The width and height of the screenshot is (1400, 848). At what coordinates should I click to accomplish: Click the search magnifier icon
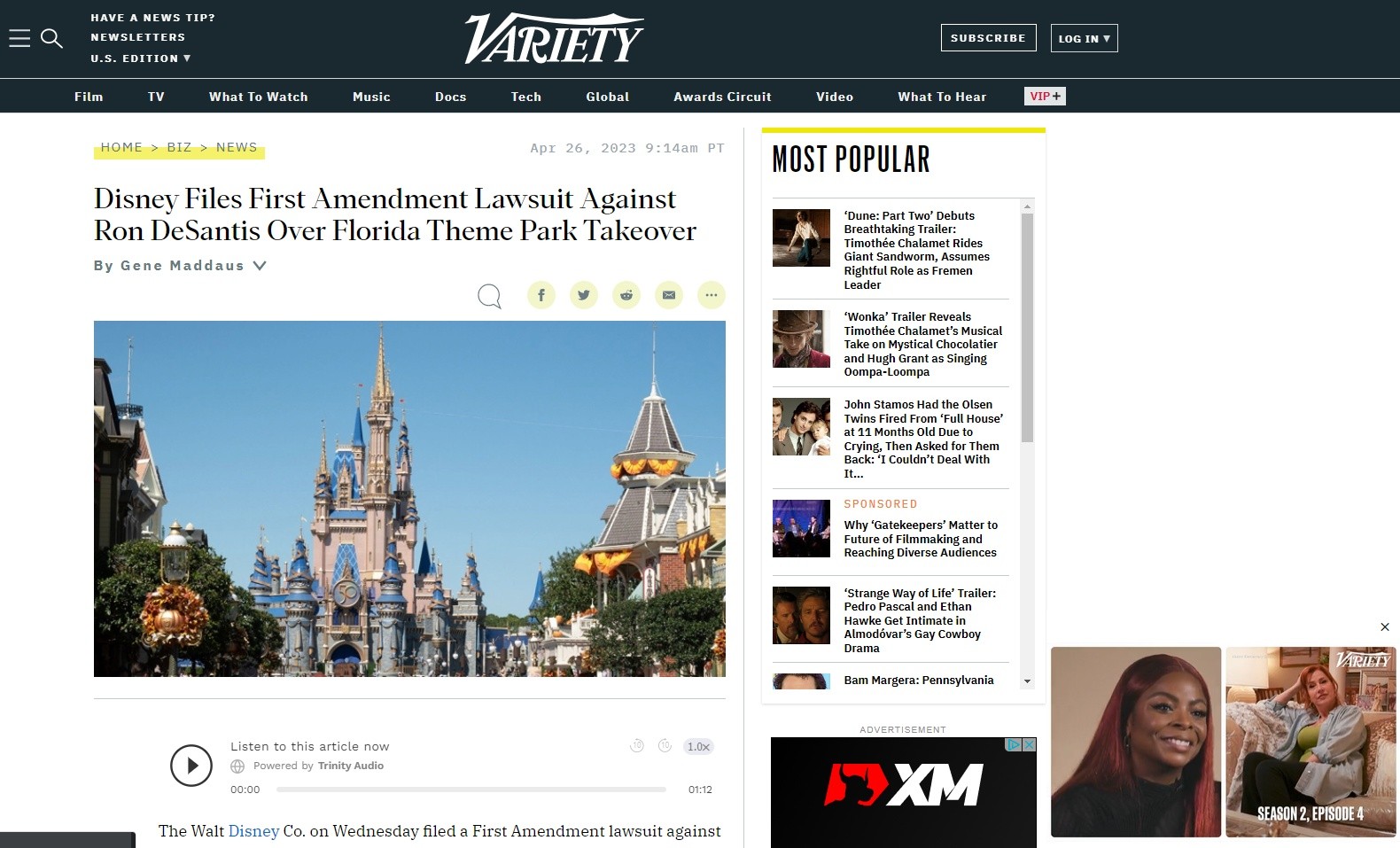52,38
